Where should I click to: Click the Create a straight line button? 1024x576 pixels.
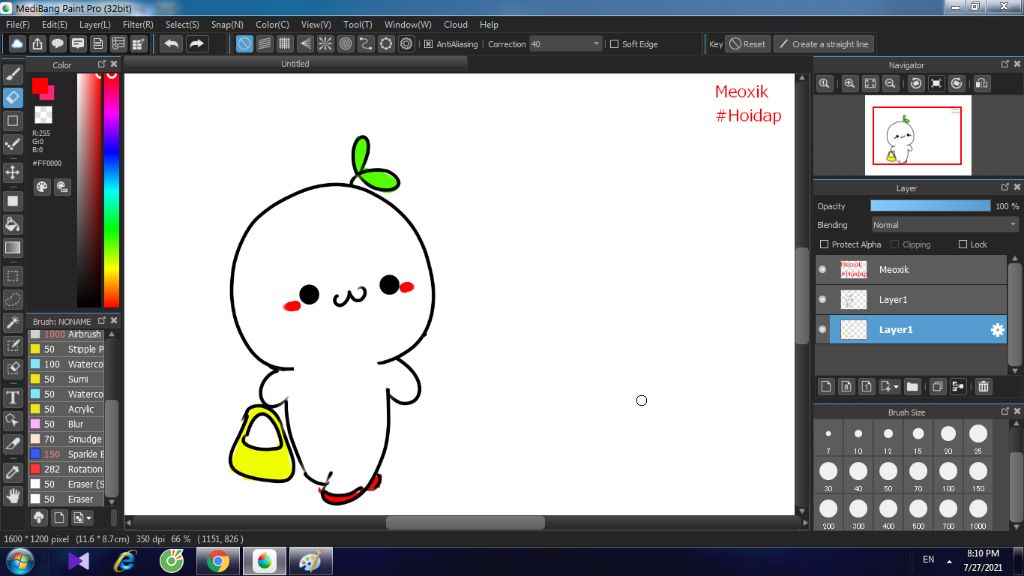823,44
